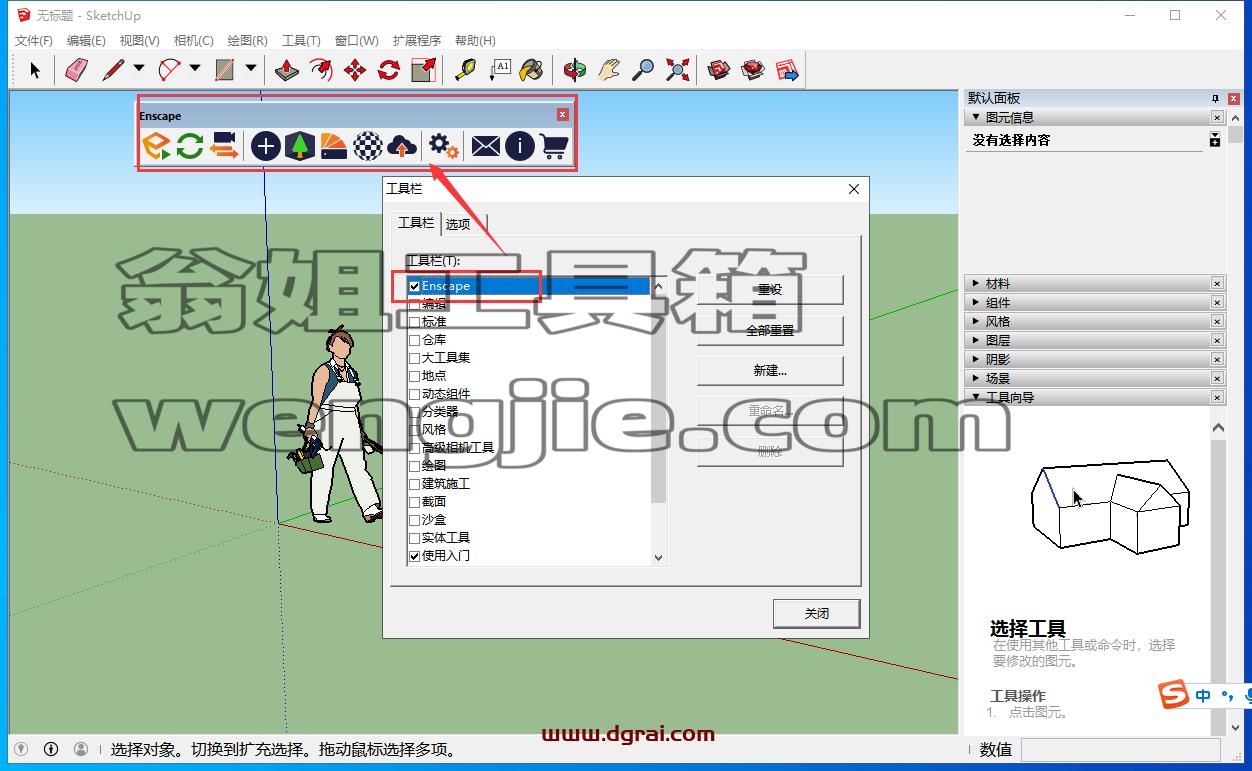Click the Zoom Extents tool

[677, 69]
